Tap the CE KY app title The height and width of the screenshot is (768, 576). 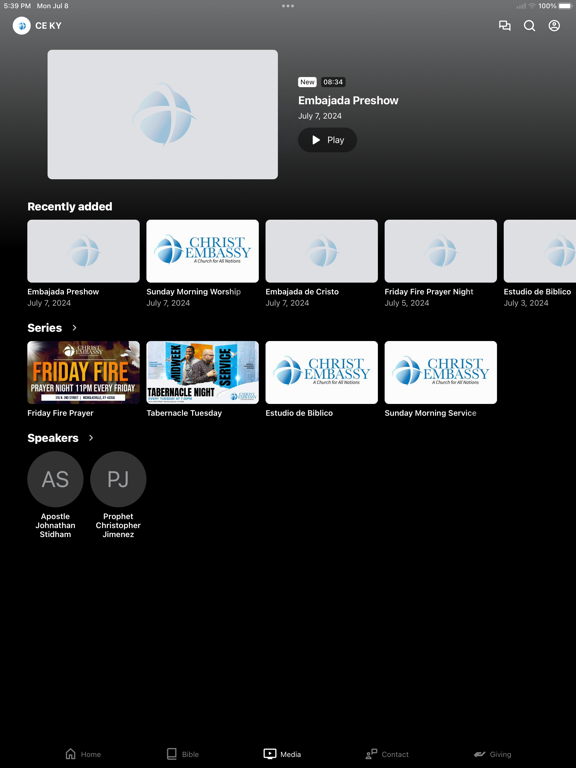click(x=48, y=25)
